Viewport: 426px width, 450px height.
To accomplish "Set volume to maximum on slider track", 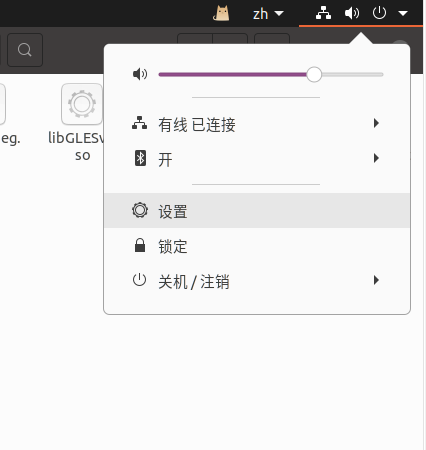I will pos(381,74).
